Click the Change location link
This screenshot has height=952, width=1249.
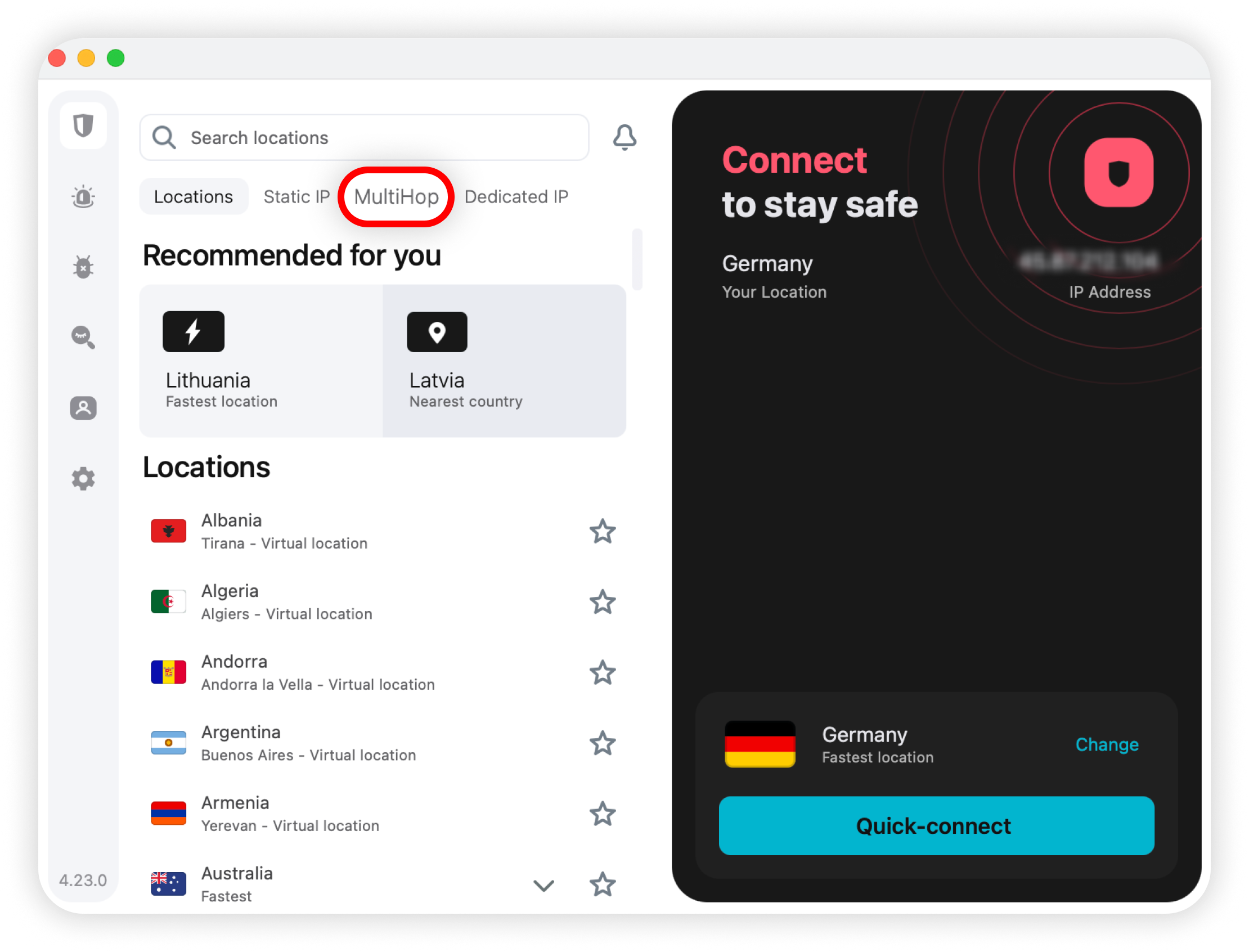click(1107, 744)
